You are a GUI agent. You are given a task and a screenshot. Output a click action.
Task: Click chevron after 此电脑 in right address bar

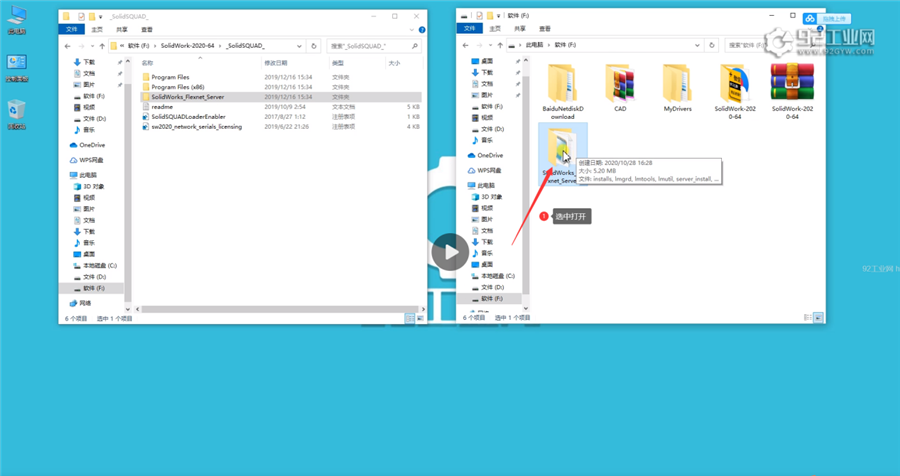[549, 45]
